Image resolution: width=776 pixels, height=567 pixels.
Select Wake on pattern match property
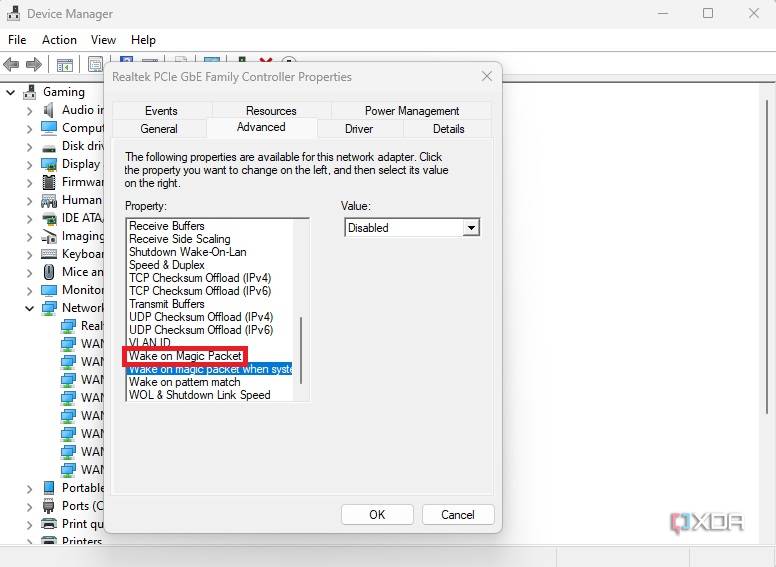point(185,382)
